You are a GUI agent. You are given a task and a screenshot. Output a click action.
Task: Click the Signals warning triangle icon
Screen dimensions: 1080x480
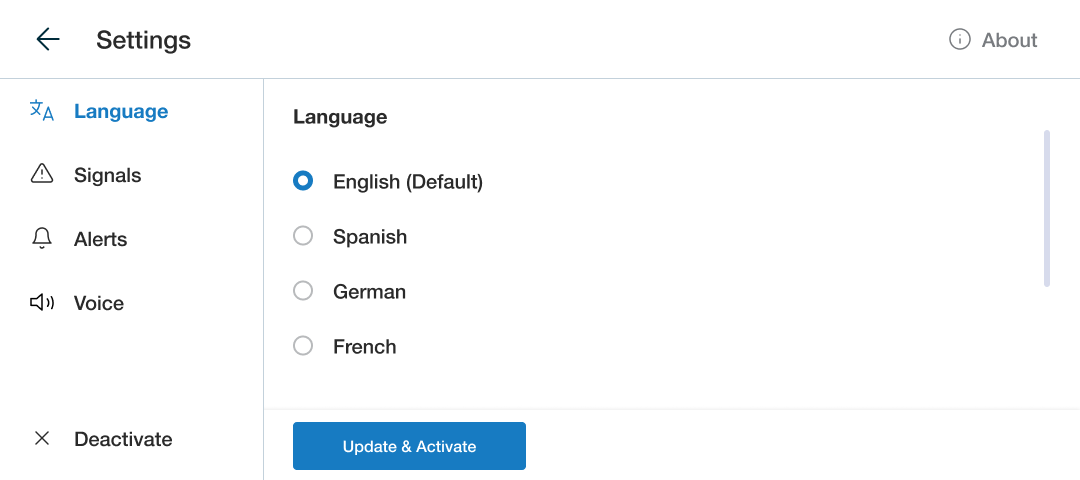42,174
